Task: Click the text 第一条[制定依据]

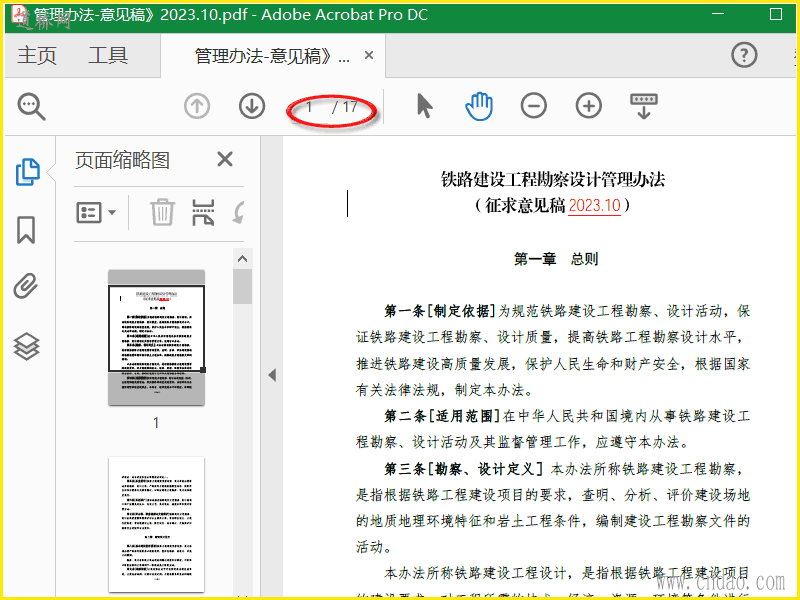Action: coord(440,311)
